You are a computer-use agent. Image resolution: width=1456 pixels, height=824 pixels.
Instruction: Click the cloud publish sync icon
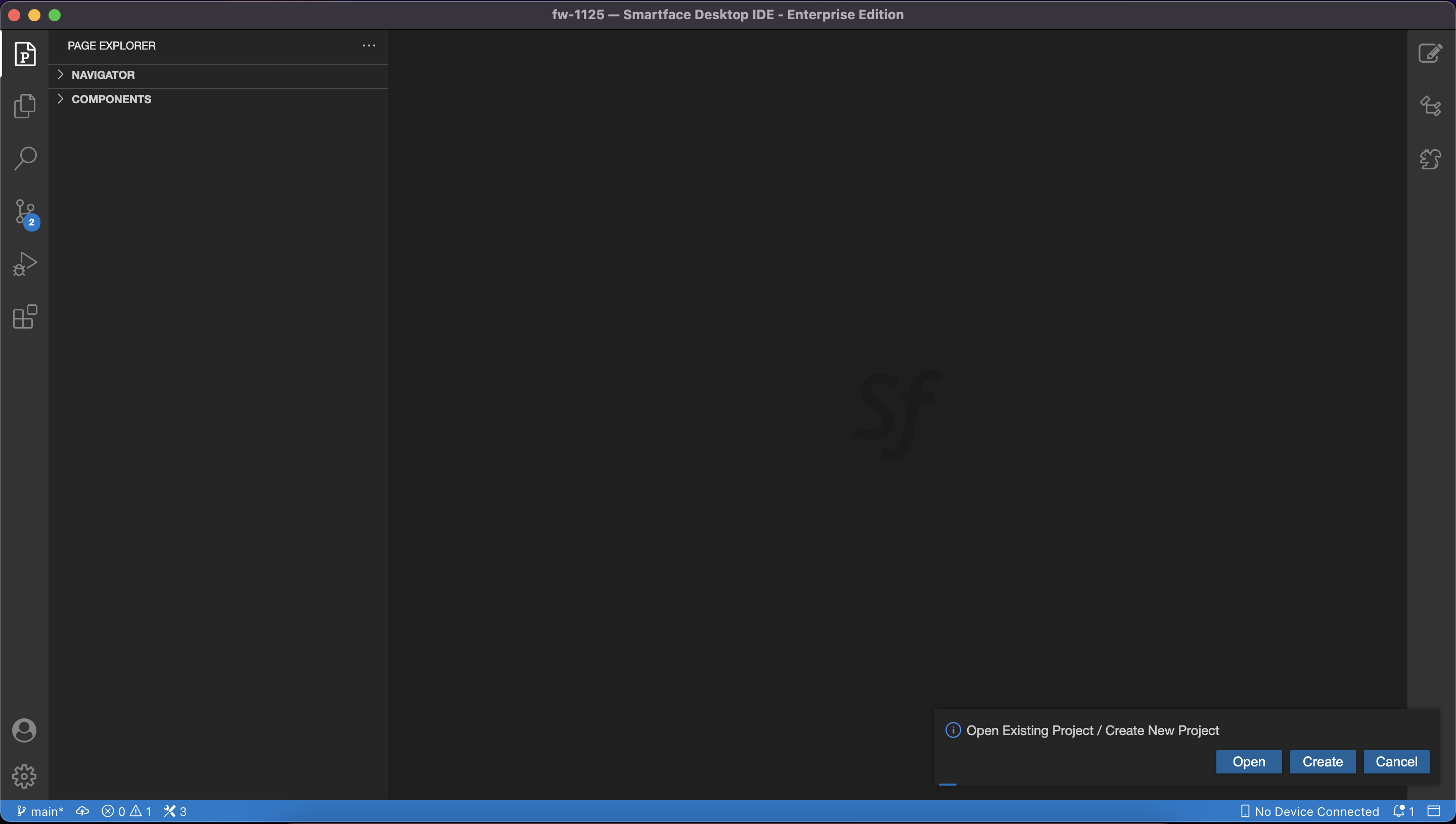[82, 811]
